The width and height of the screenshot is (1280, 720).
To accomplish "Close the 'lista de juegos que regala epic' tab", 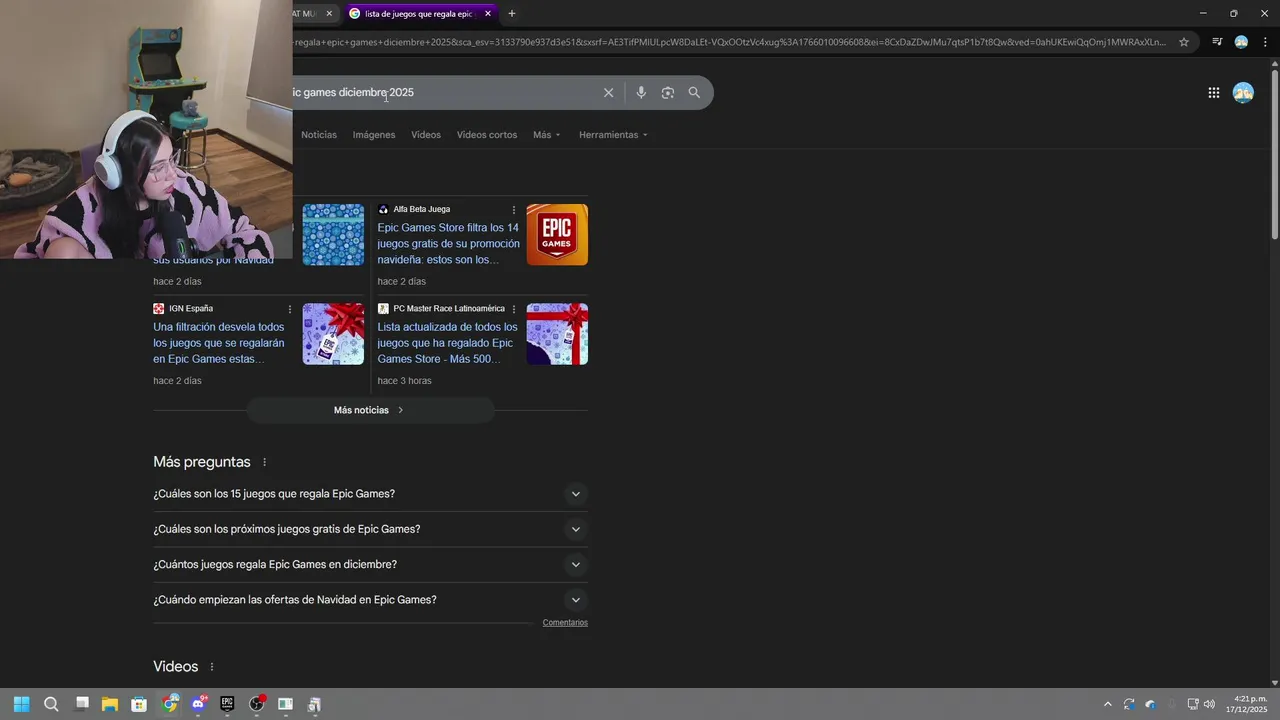I will pyautogui.click(x=488, y=14).
